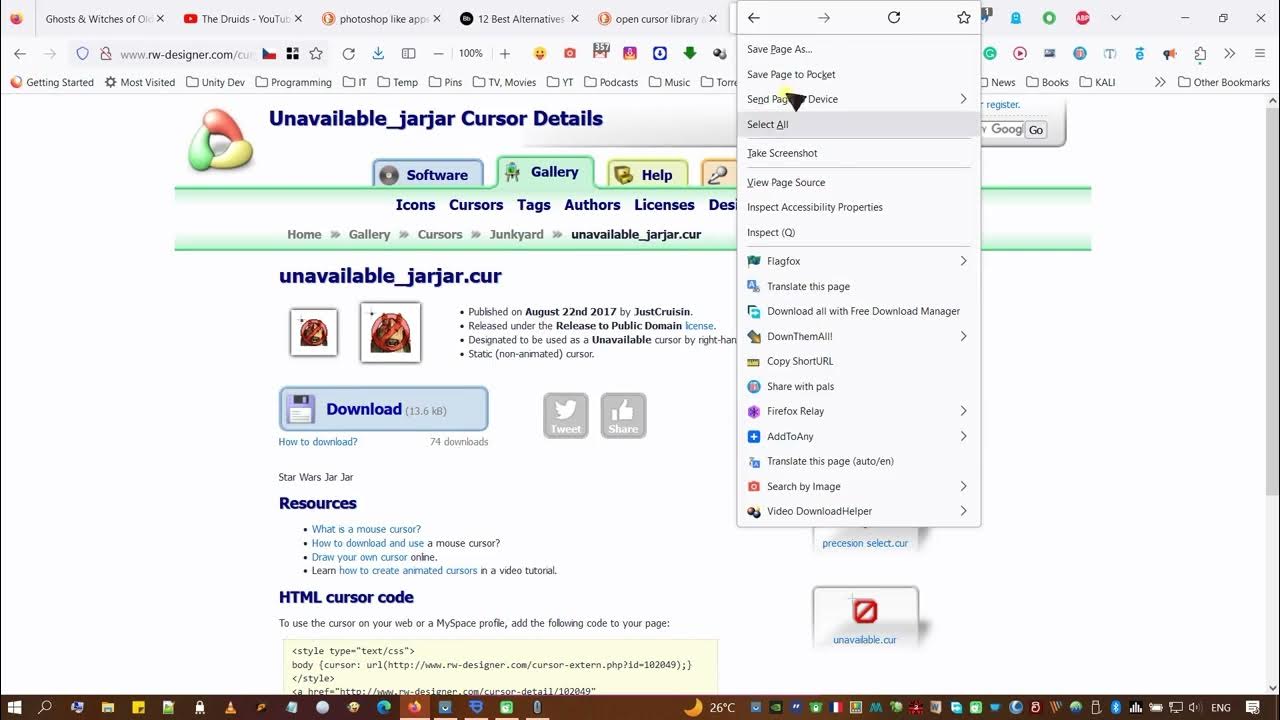Show more bookmarks via the bookmarks overflow chevrons
This screenshot has width=1280, height=720.
[1160, 82]
